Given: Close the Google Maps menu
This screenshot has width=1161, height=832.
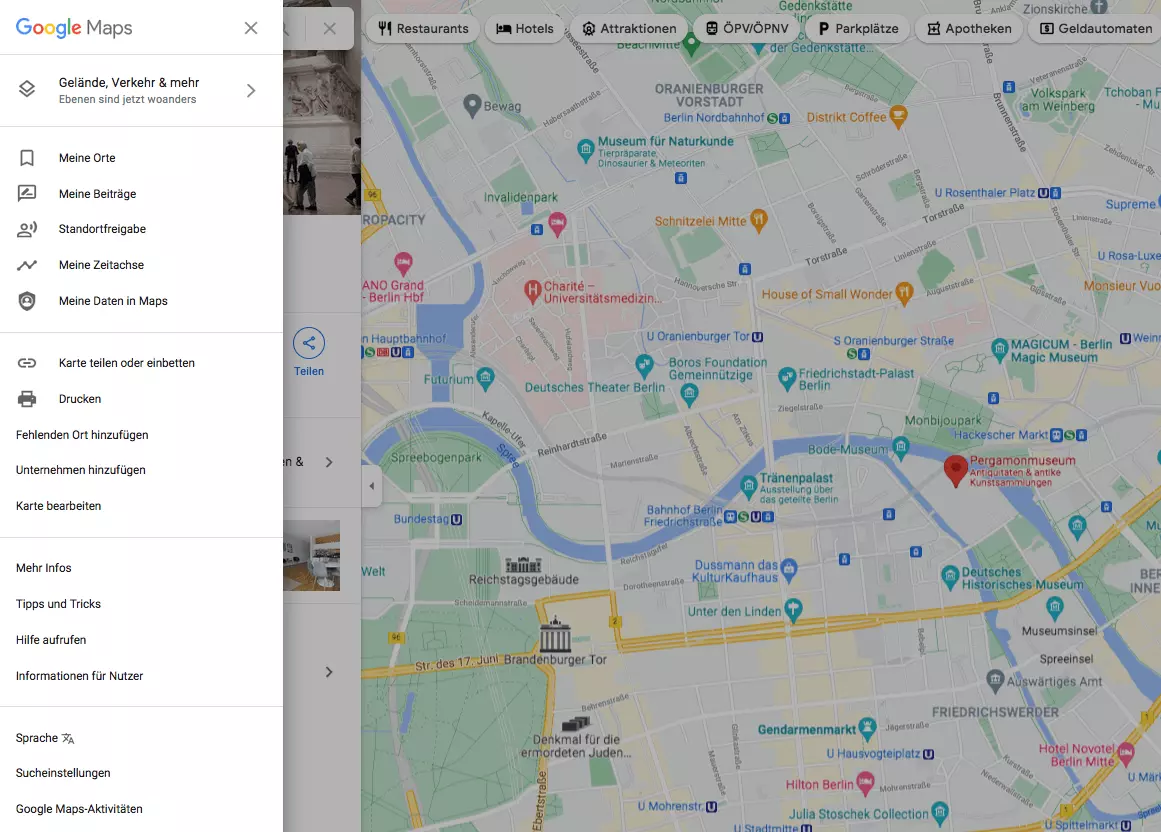Looking at the screenshot, I should coord(251,28).
